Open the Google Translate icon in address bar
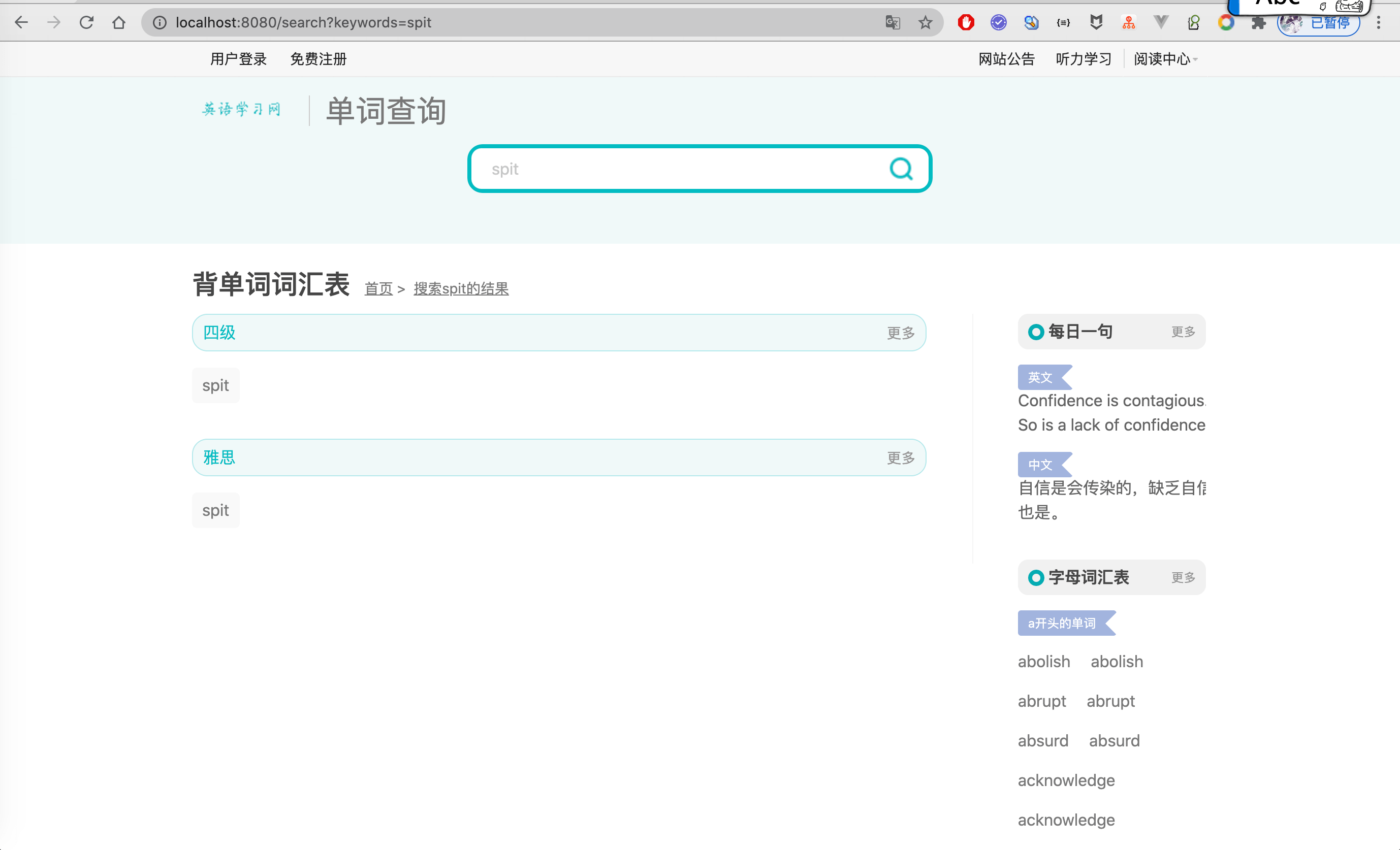The image size is (1400, 850). coord(893,23)
